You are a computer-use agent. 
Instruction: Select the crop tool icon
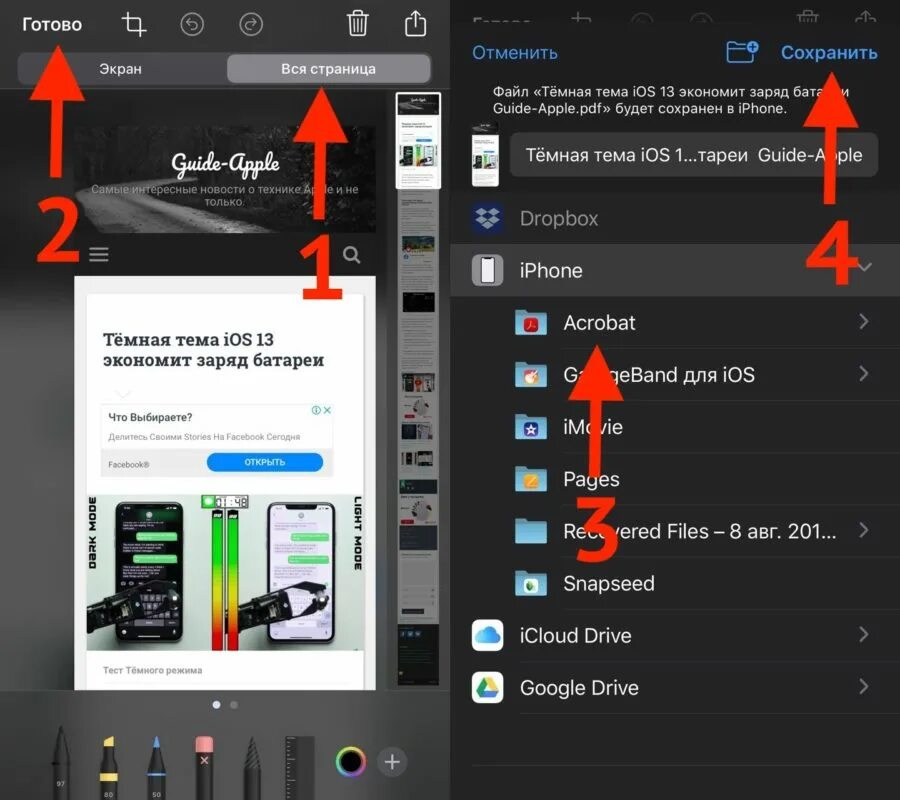click(x=133, y=25)
